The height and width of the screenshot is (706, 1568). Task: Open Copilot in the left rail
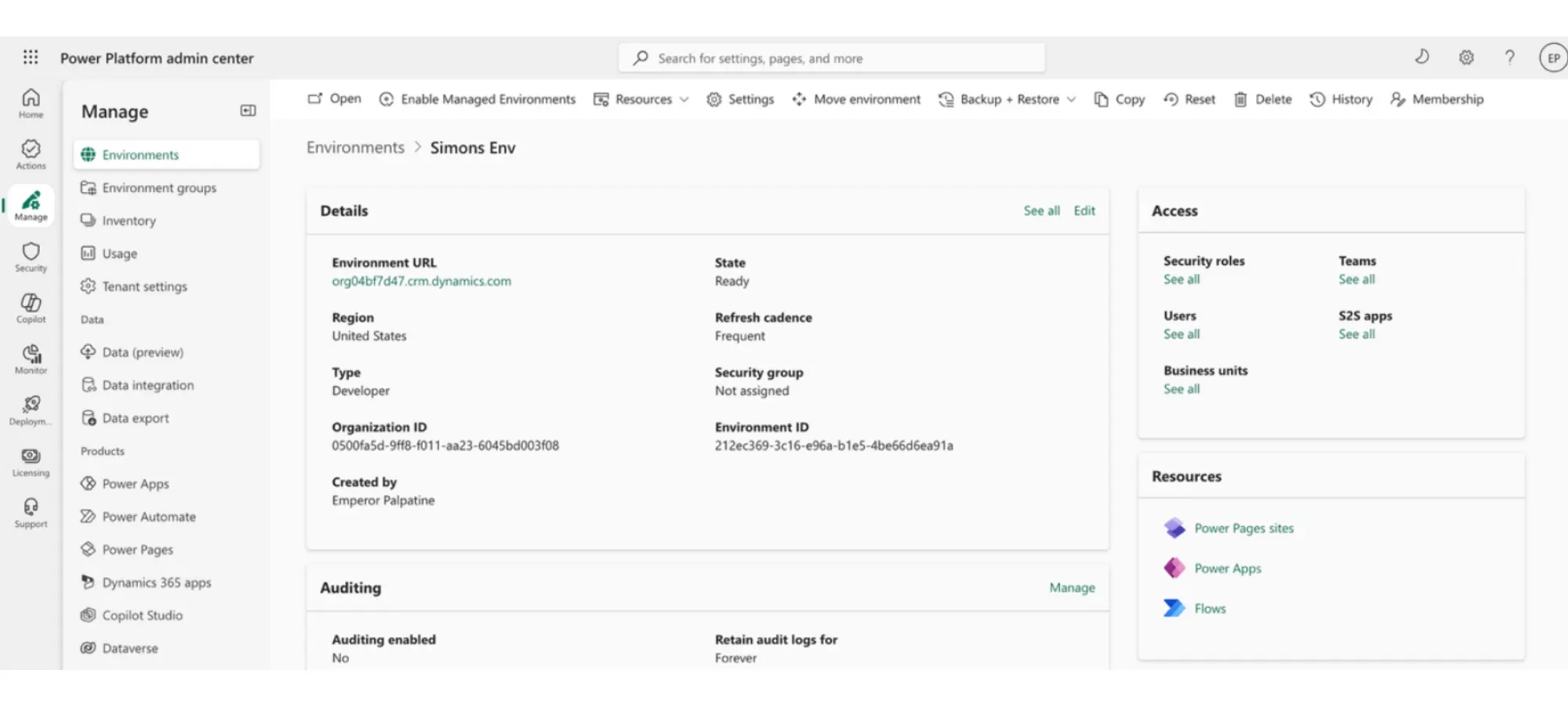click(31, 308)
